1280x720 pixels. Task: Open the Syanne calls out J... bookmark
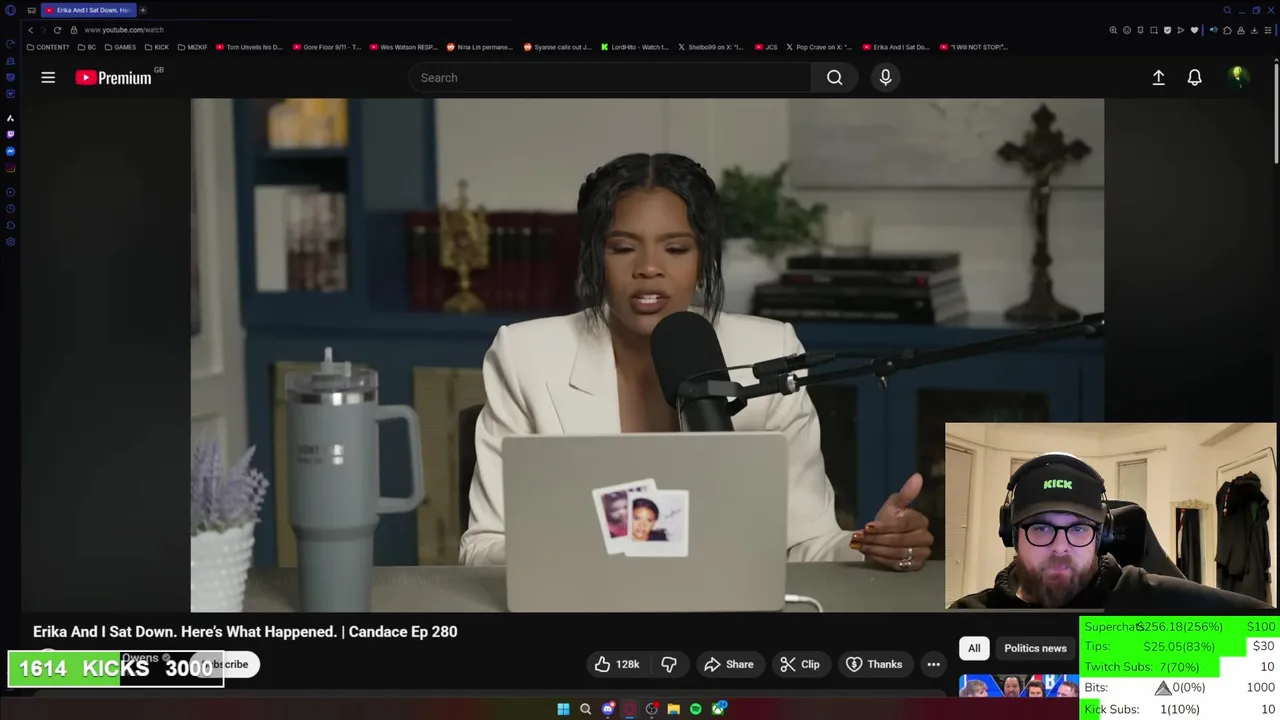[558, 47]
